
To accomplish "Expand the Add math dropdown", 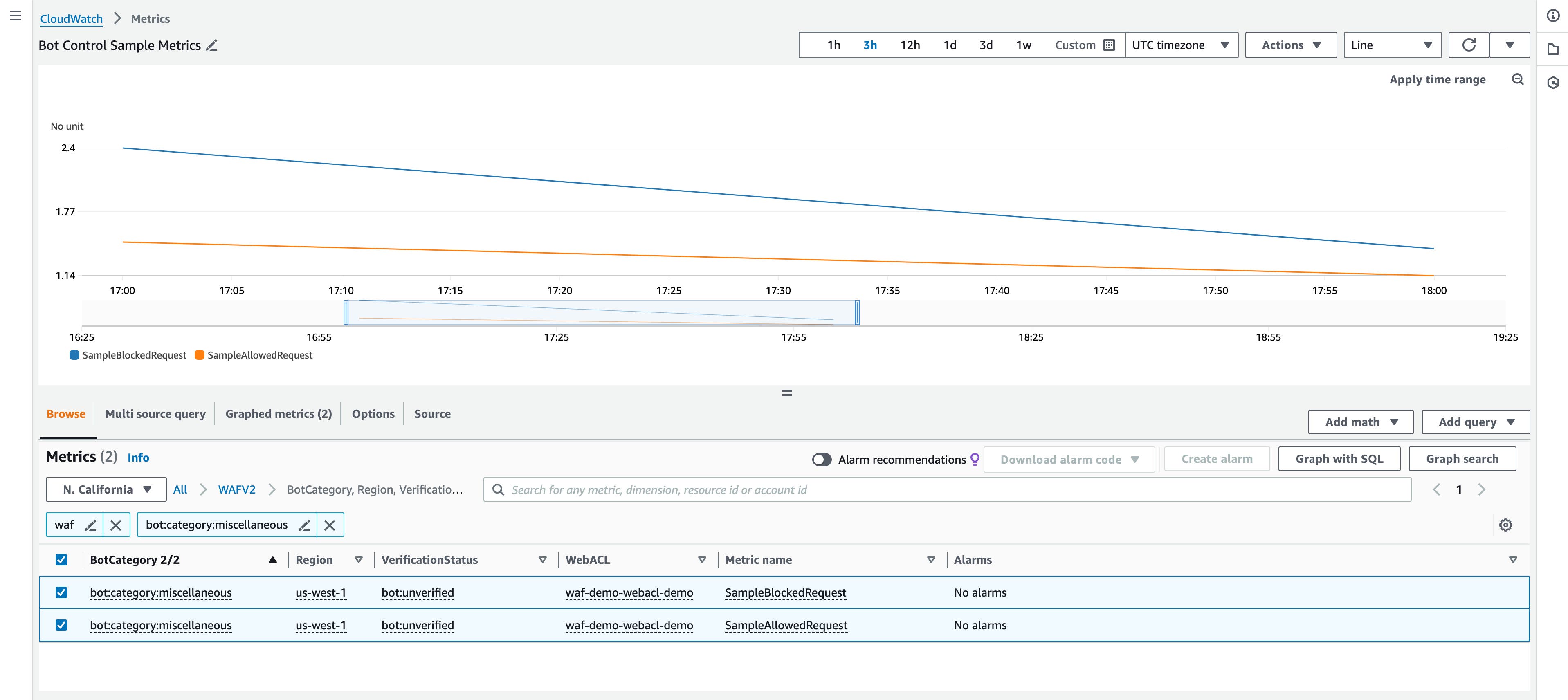I will 1360,421.
